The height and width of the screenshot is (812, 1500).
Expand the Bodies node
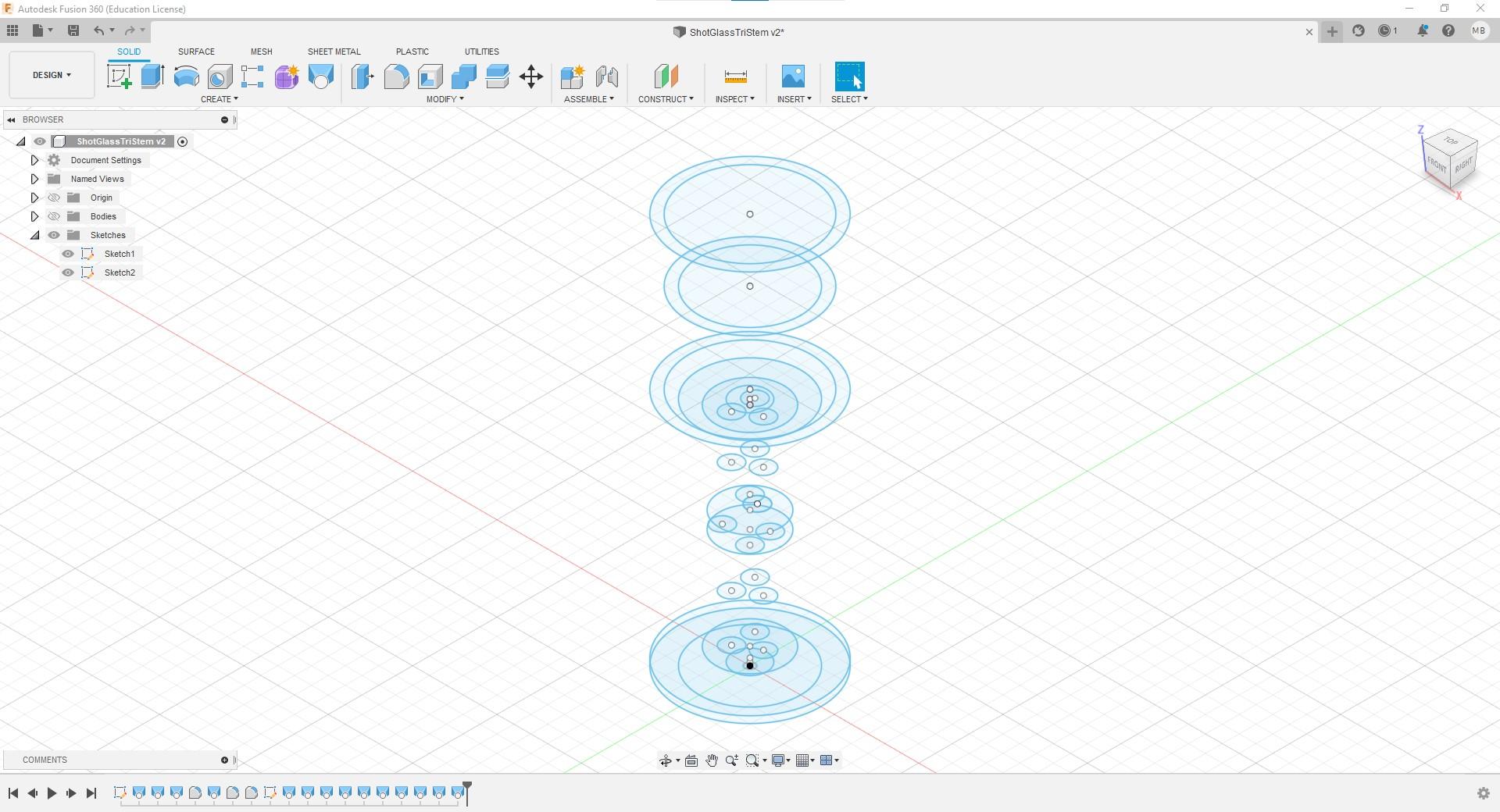tap(34, 216)
